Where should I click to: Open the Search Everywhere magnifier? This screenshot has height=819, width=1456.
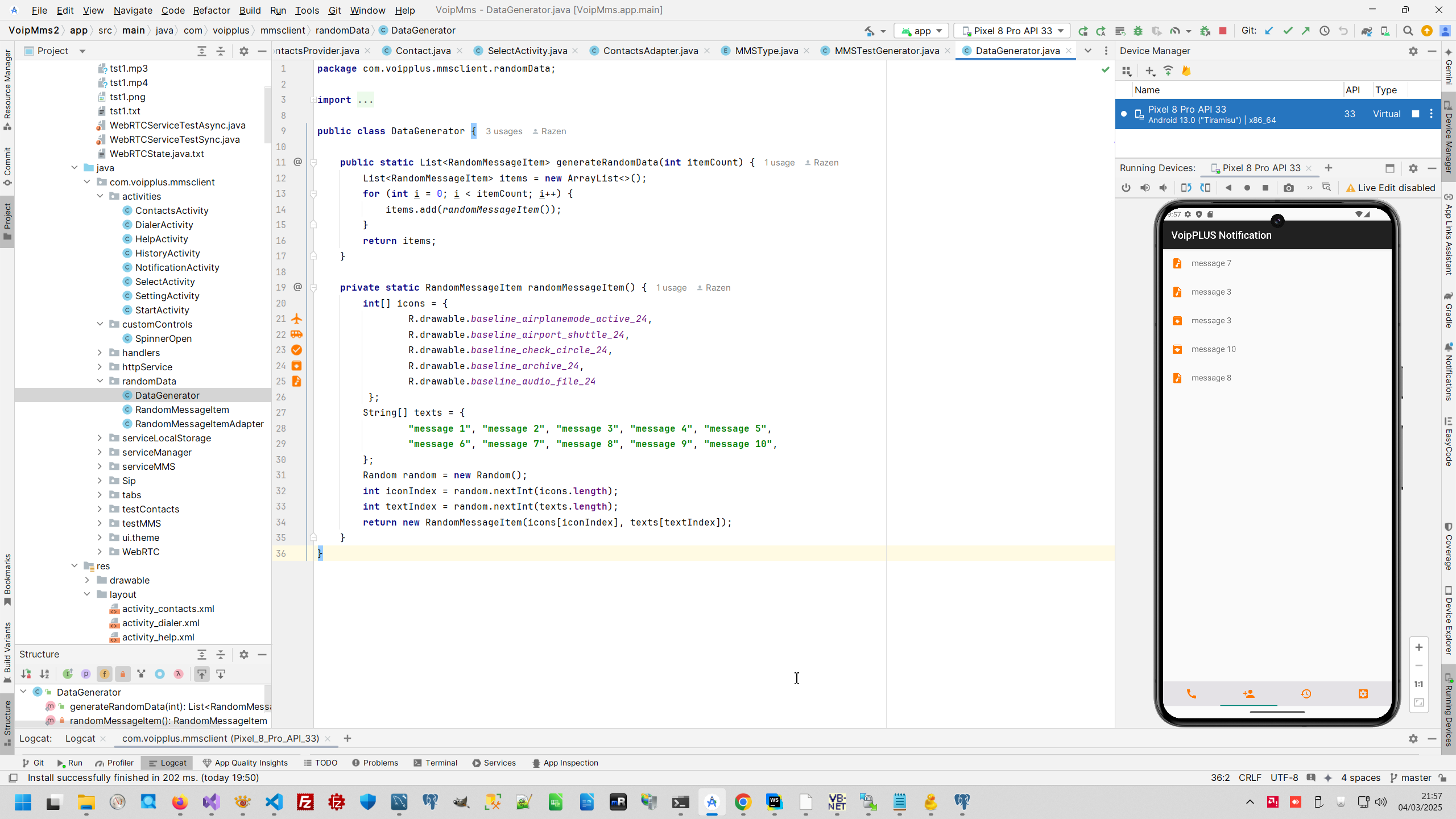pyautogui.click(x=1408, y=31)
